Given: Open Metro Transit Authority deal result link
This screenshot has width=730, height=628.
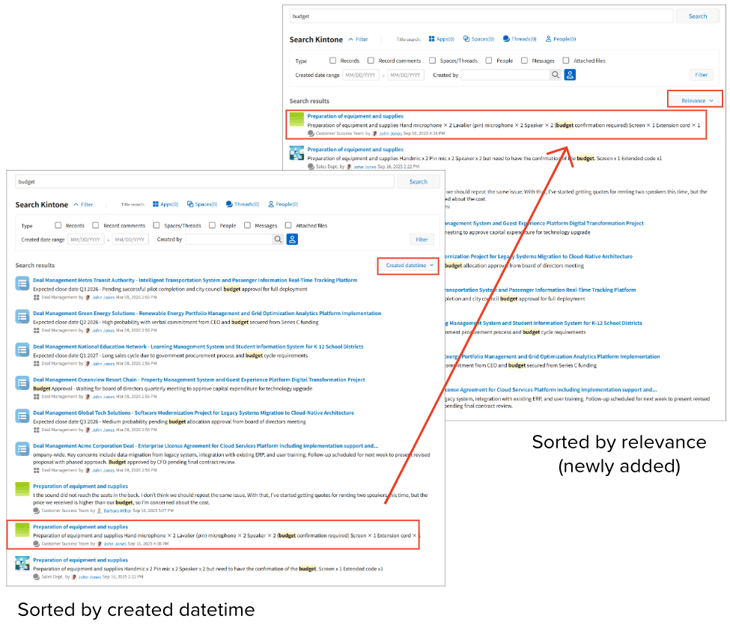Looking at the screenshot, I should [x=195, y=280].
